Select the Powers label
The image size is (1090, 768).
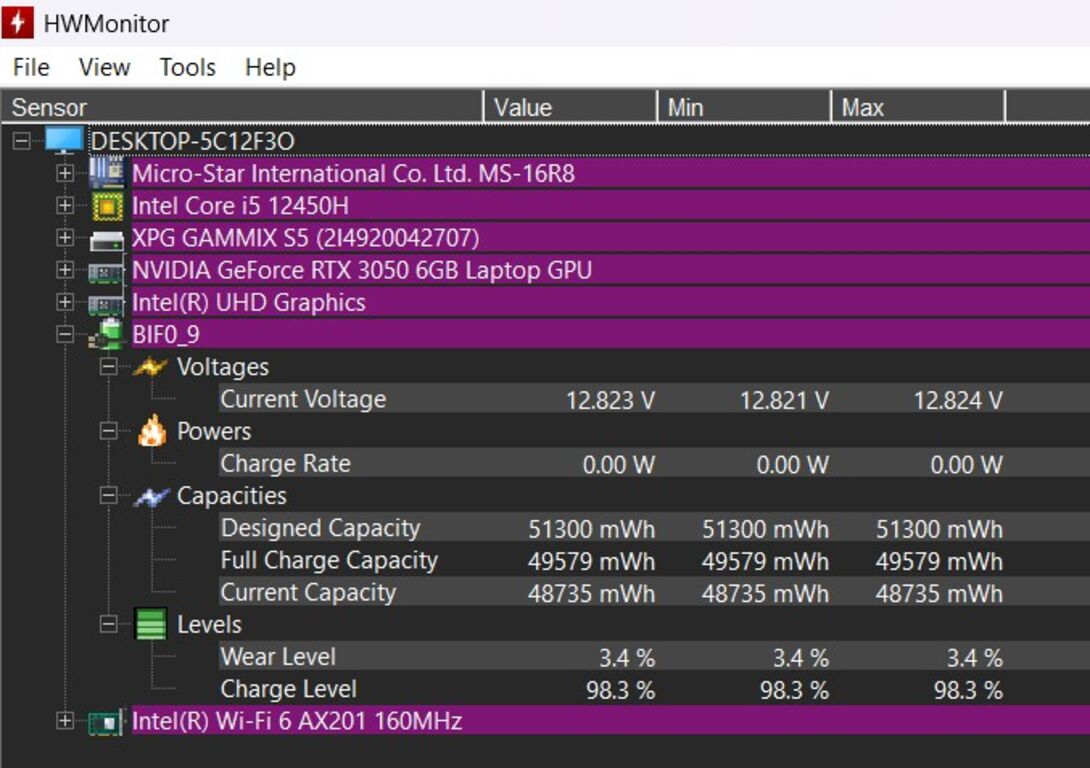pos(214,431)
